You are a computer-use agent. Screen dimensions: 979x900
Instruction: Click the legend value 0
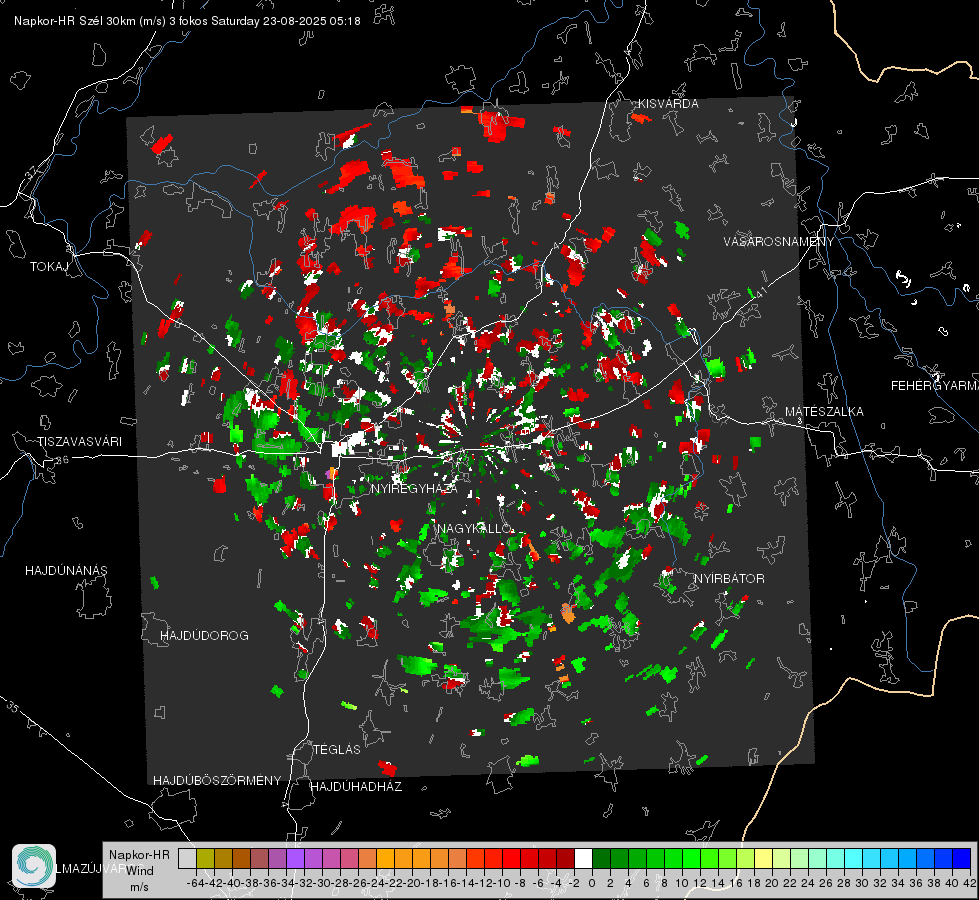[x=592, y=883]
